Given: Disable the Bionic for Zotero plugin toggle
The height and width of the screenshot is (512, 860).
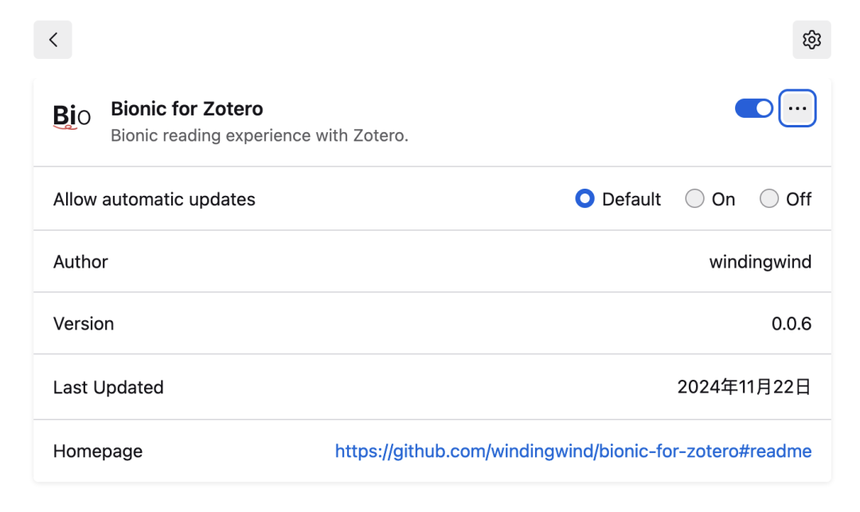Looking at the screenshot, I should click(x=754, y=108).
